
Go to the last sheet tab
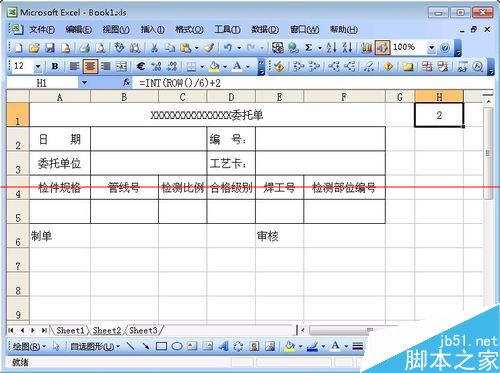[x=44, y=330]
